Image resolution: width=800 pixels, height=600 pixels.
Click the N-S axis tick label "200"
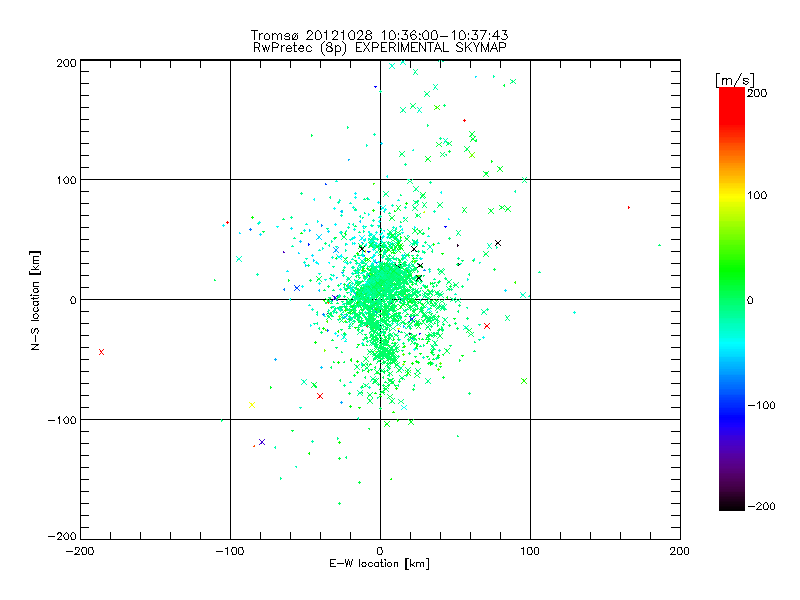66,63
